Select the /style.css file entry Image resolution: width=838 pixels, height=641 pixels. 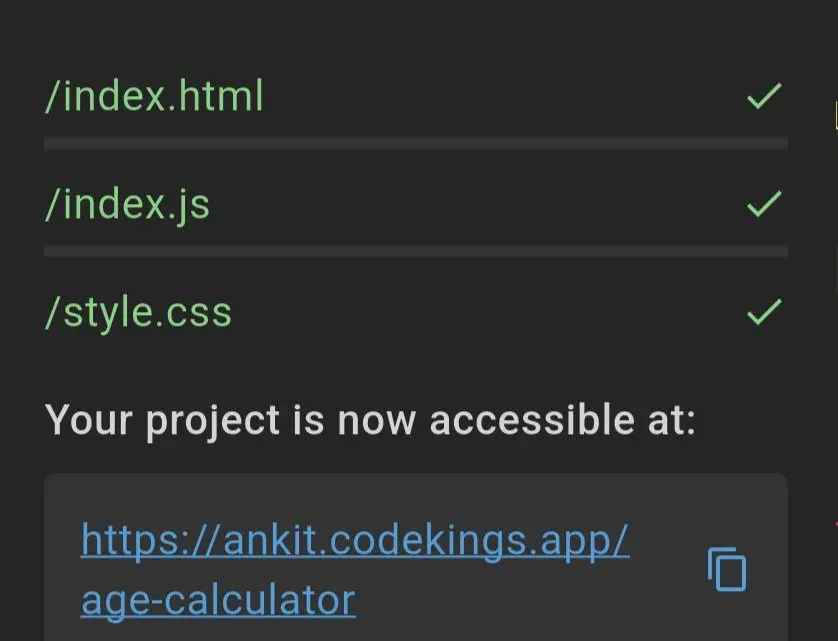coord(138,311)
